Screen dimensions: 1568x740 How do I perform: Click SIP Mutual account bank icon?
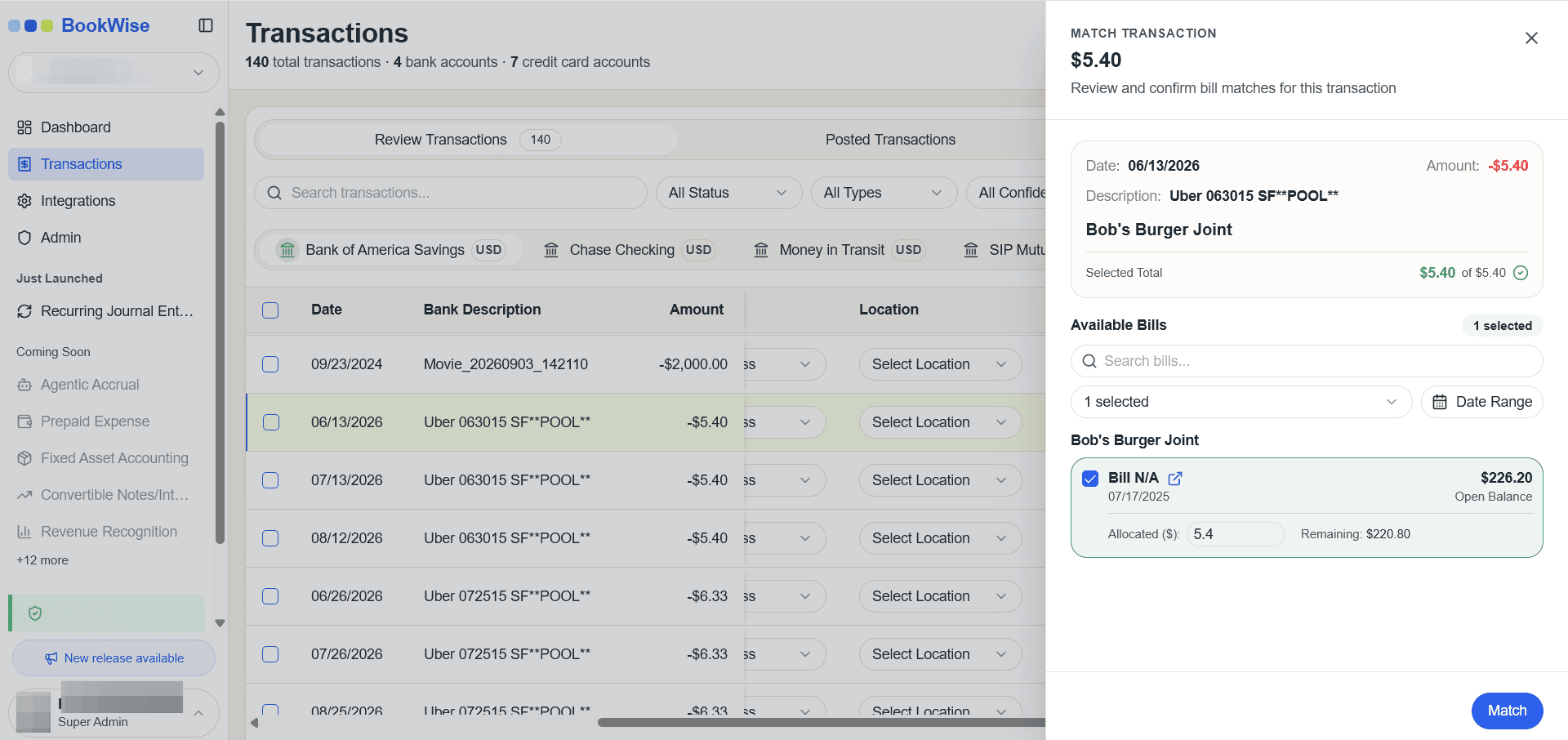pos(971,250)
